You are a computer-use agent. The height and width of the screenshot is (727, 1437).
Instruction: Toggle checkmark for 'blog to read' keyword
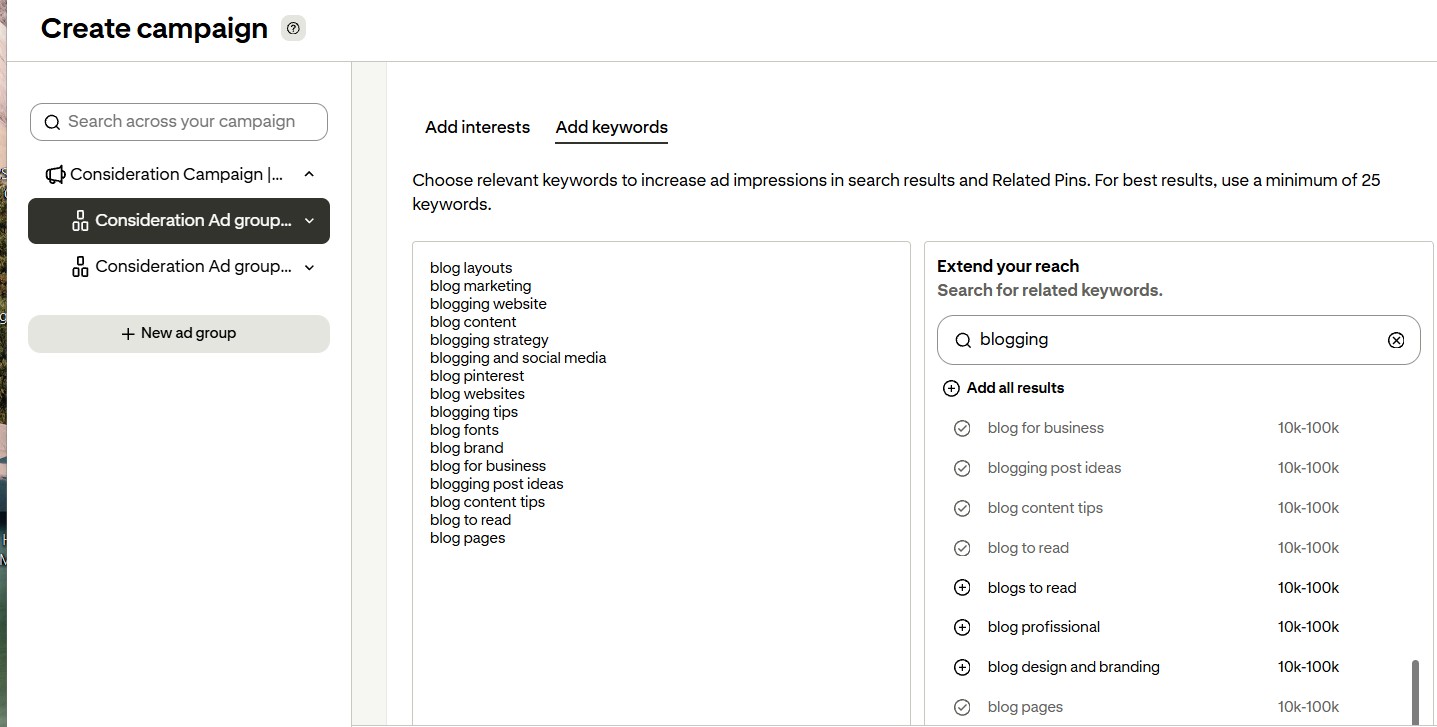(962, 548)
